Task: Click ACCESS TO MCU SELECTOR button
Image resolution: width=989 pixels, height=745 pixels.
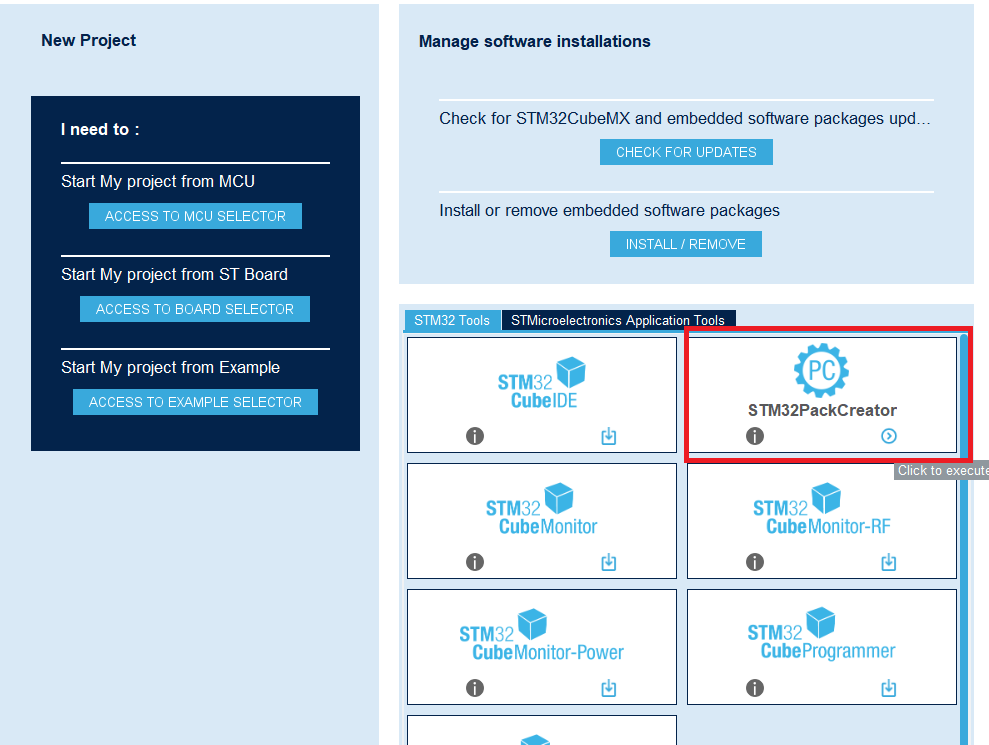Action: [196, 216]
